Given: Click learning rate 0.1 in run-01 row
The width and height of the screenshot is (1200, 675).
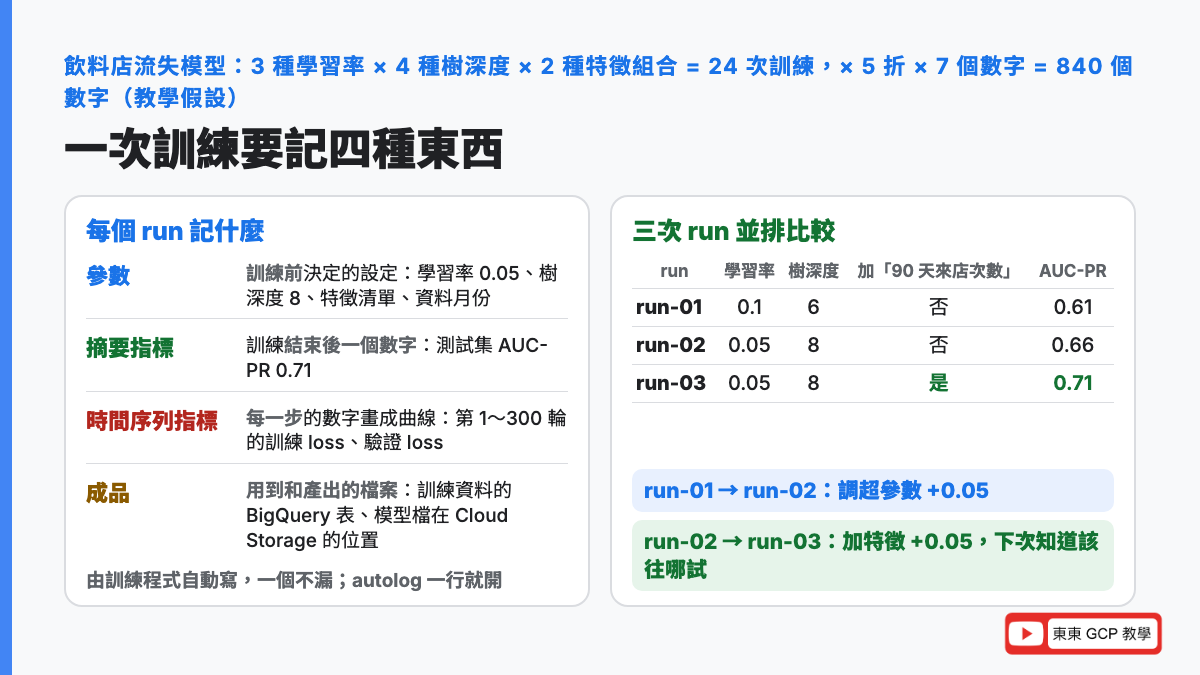Looking at the screenshot, I should tap(750, 307).
